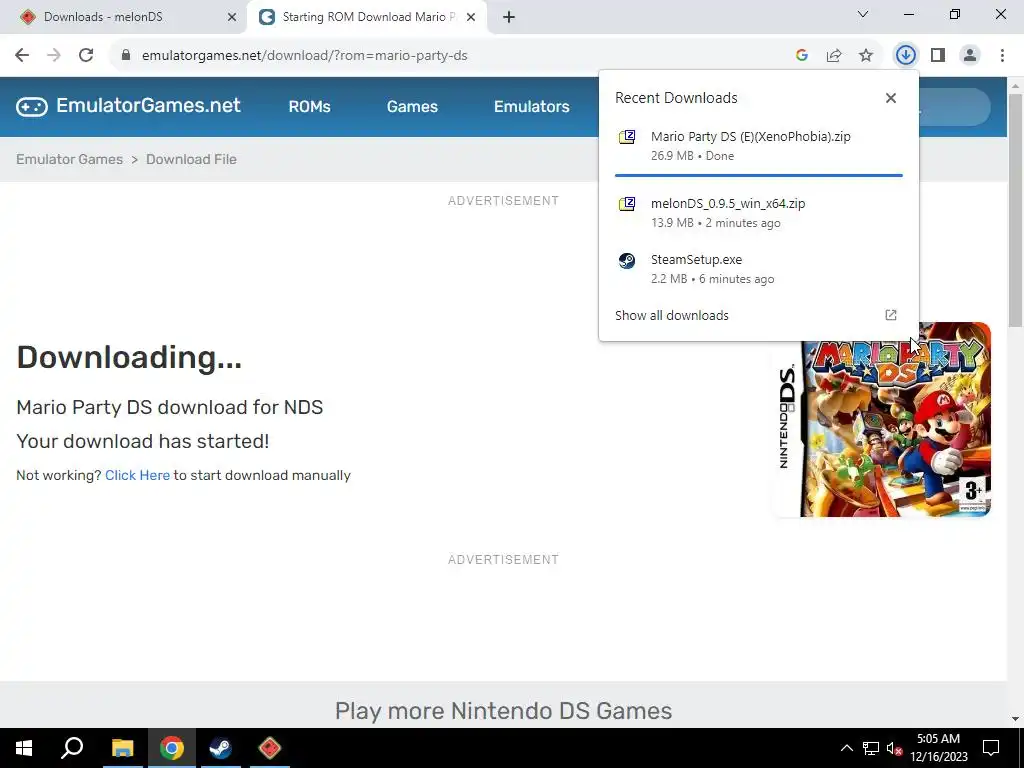Viewport: 1024px width, 768px height.
Task: Open the ROMs menu
Action: [x=310, y=106]
